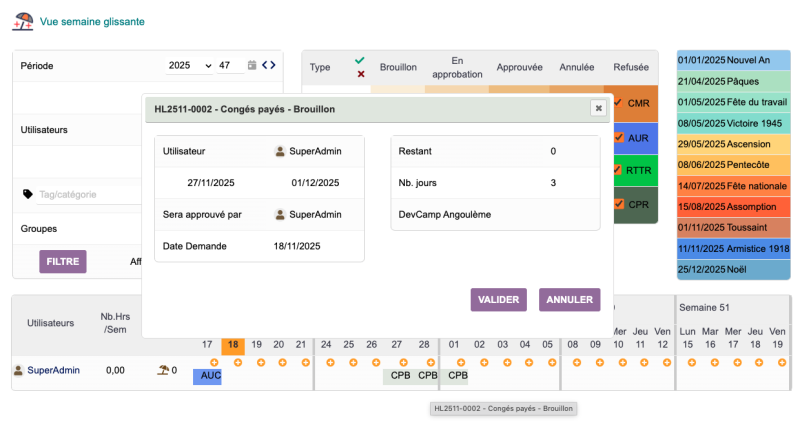Disable the RTTR leave type checkbox
Screen dimensions: 800x440
click(618, 170)
